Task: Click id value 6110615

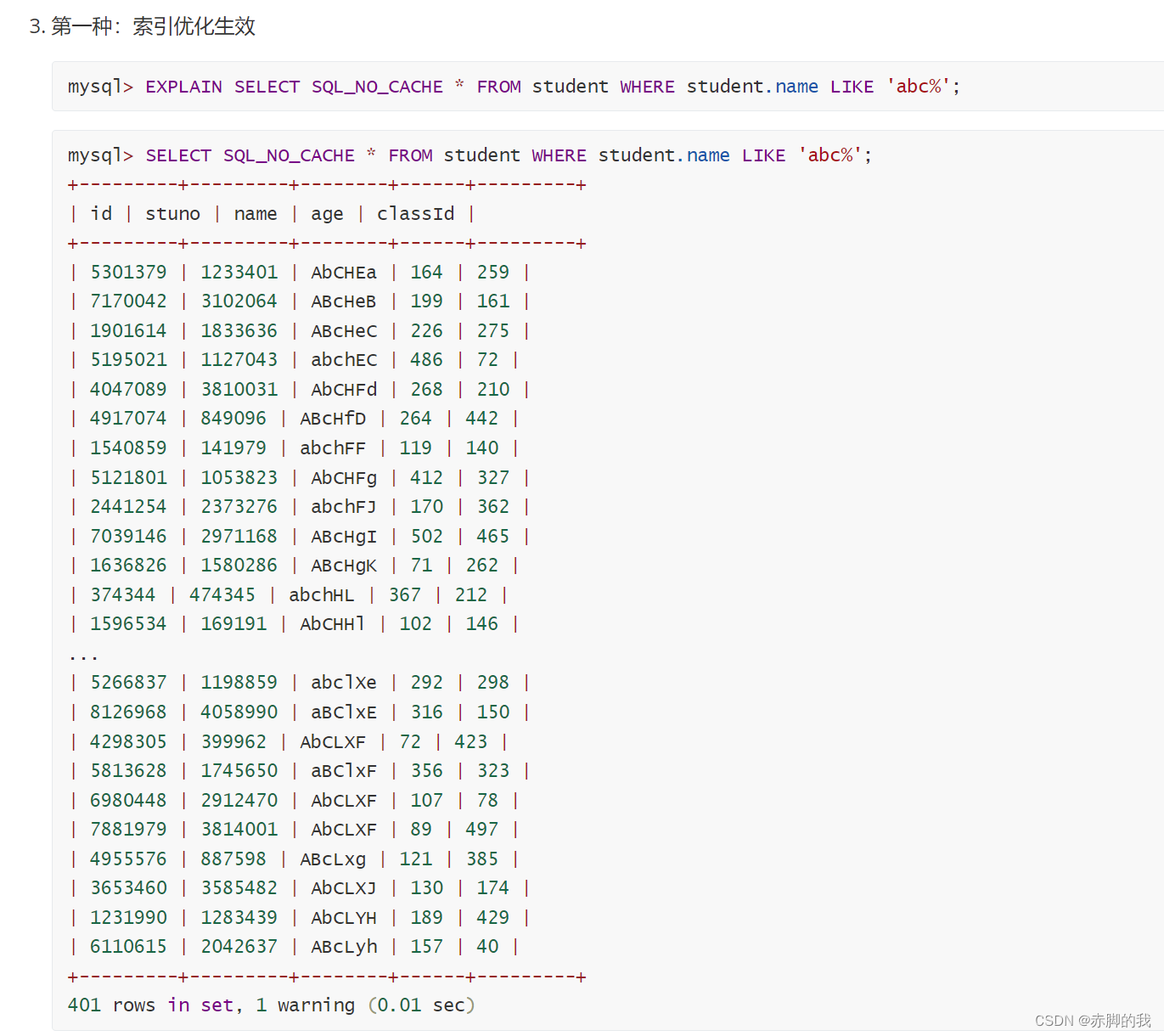Action: point(128,947)
